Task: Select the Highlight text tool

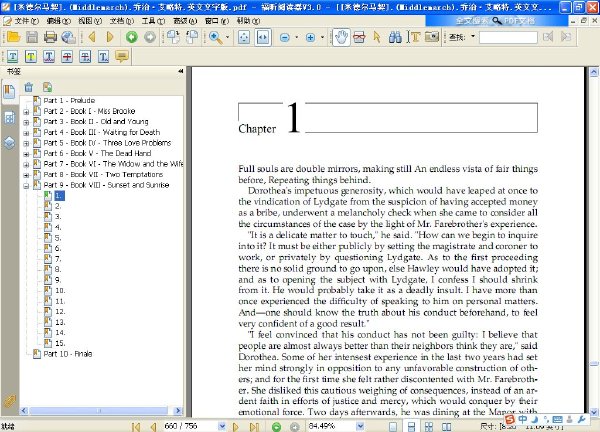Action: pyautogui.click(x=31, y=57)
